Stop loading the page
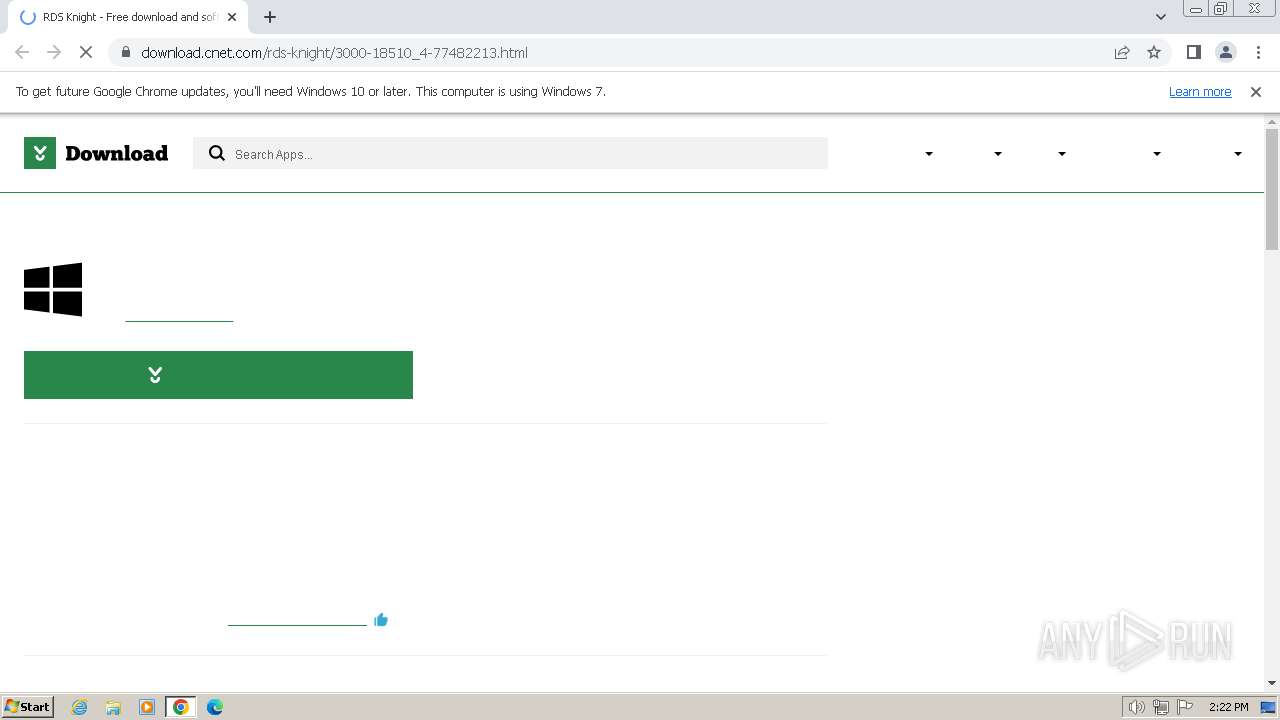This screenshot has width=1280, height=720. 86,52
